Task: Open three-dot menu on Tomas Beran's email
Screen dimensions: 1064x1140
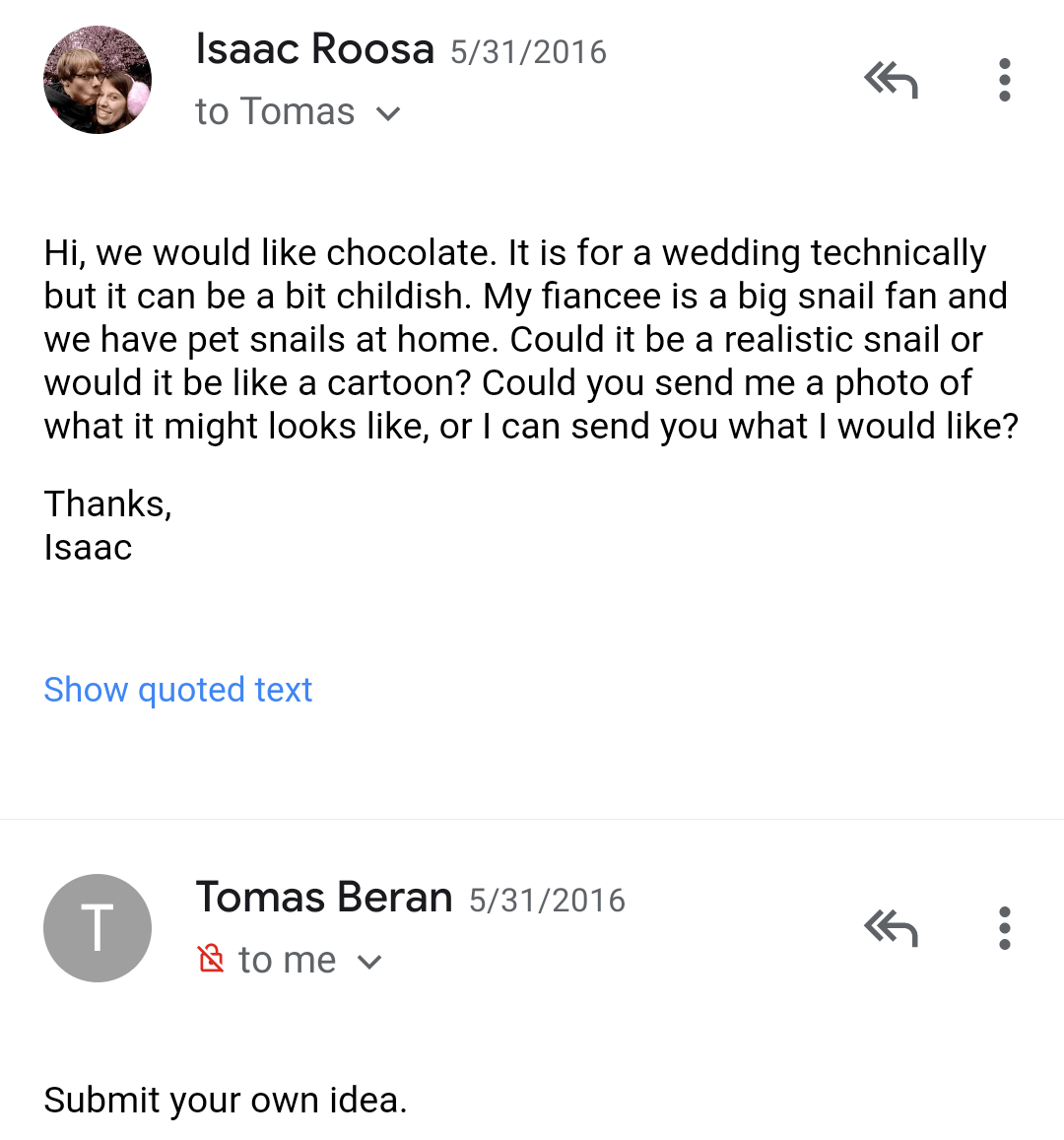Action: [1004, 928]
